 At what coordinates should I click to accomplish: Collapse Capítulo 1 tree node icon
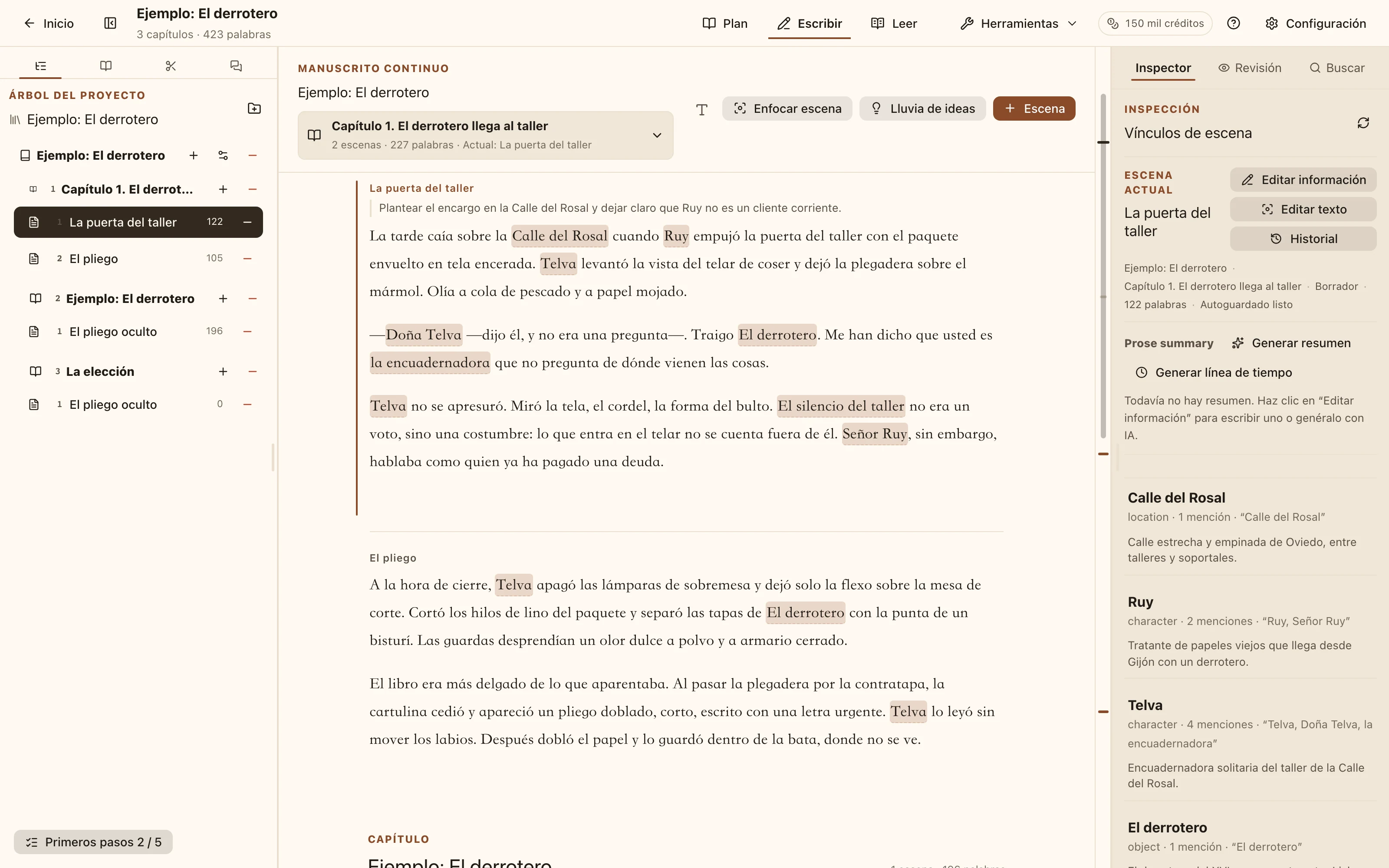(x=33, y=190)
